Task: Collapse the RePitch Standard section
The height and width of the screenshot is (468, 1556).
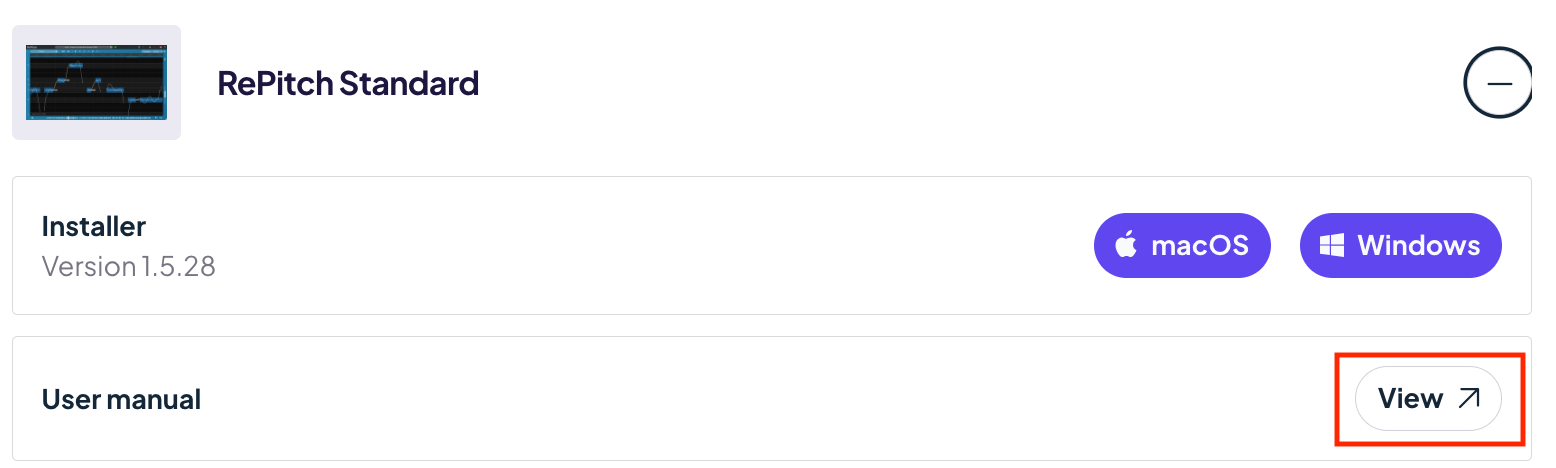Action: pos(1499,84)
